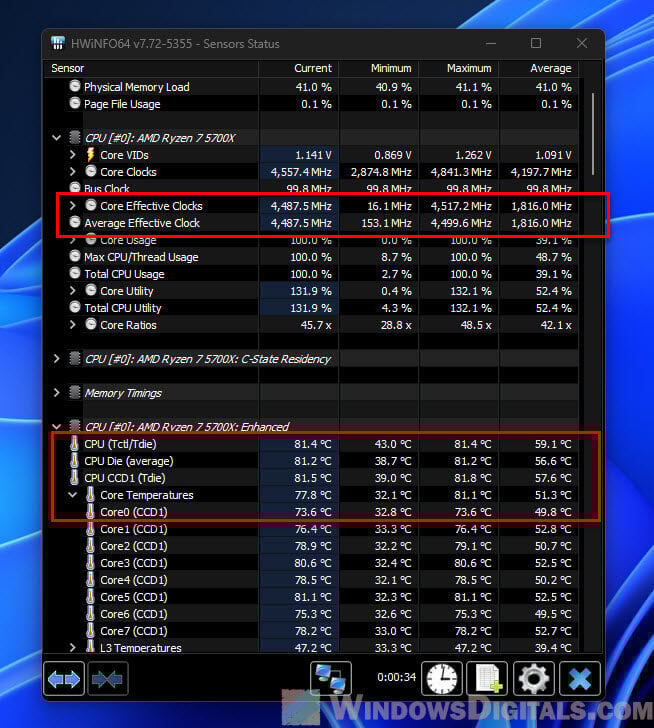Select the Core4 (CCD1) row

coord(311,580)
